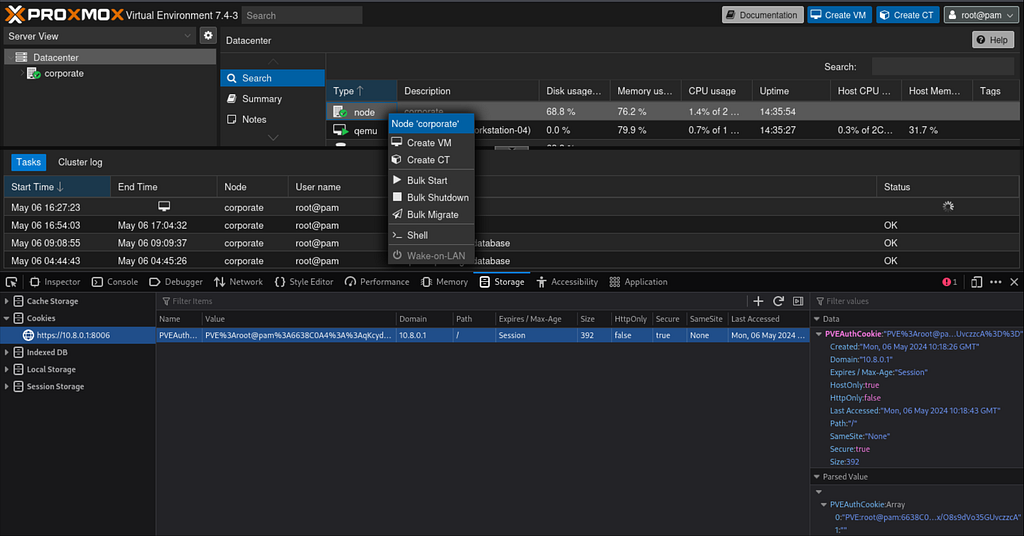Sort by Disk usage column
The width and height of the screenshot is (1024, 536).
[x=574, y=91]
